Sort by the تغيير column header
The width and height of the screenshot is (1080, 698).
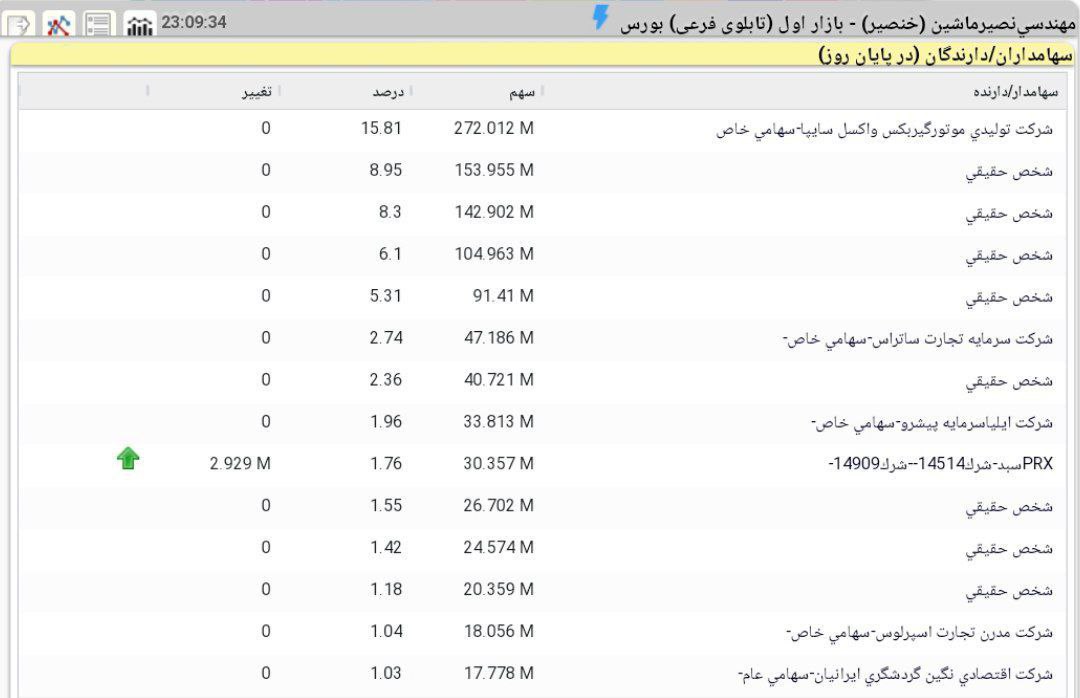(x=256, y=92)
